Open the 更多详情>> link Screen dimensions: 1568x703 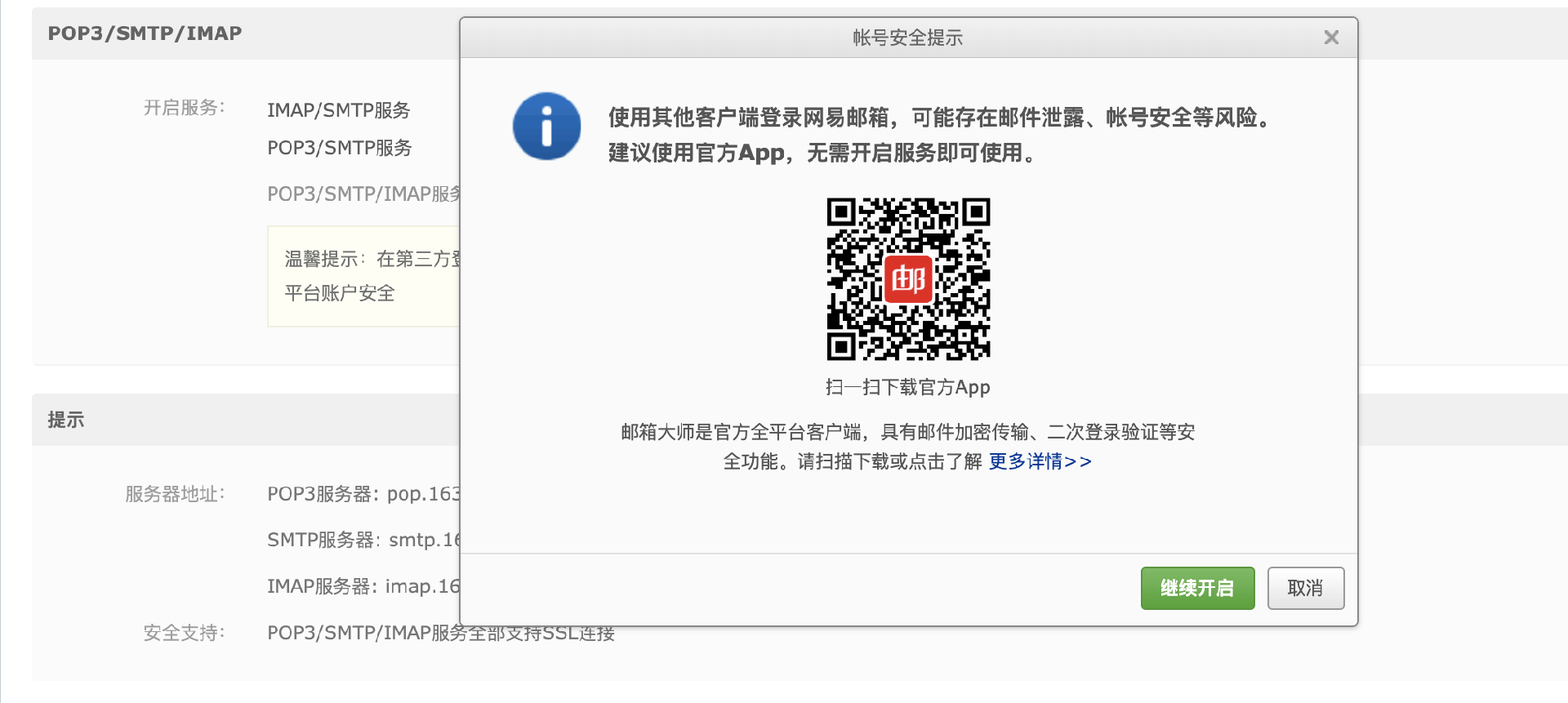tap(1040, 461)
